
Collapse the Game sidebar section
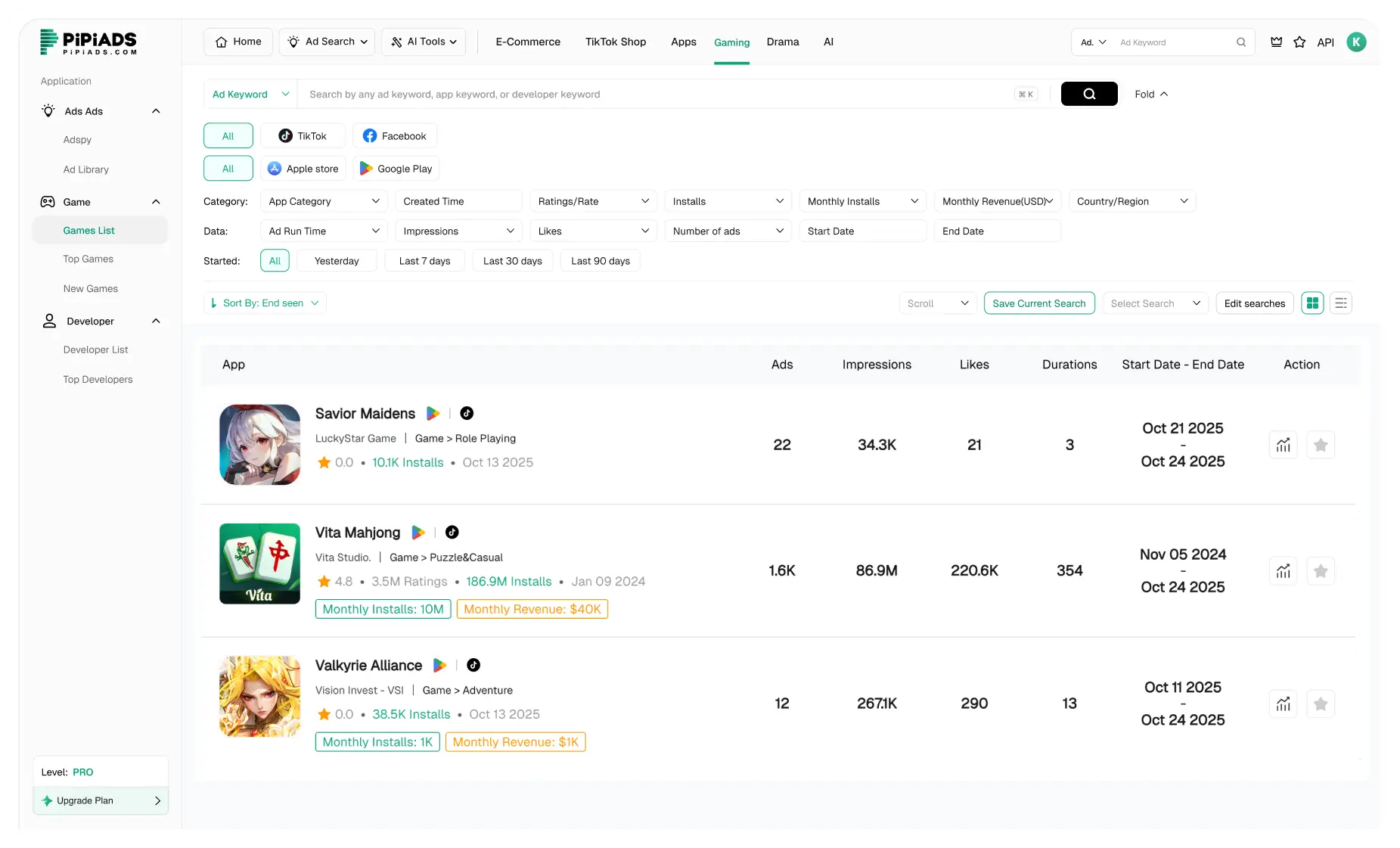[156, 202]
